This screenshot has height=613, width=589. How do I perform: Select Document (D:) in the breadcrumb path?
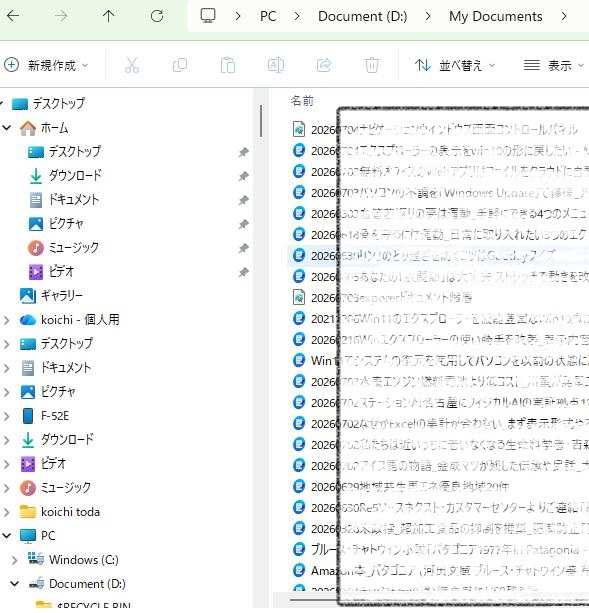click(362, 16)
